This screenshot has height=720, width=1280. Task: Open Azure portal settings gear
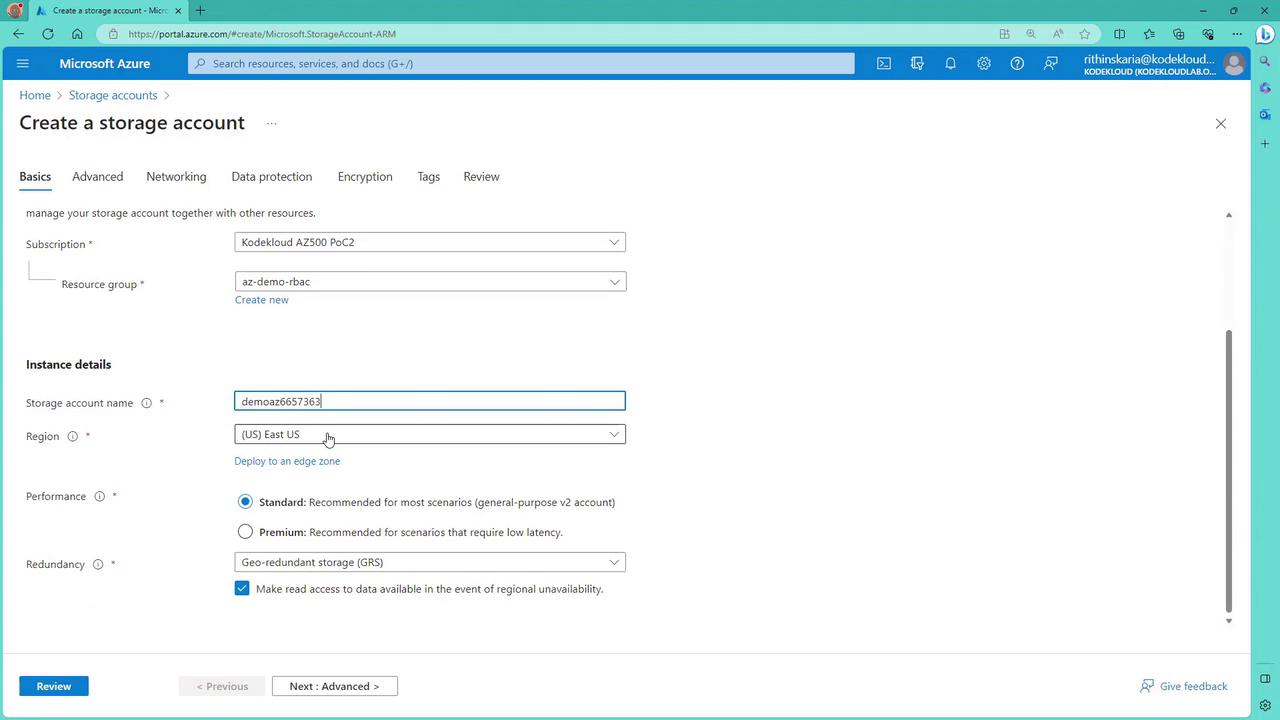pos(984,63)
